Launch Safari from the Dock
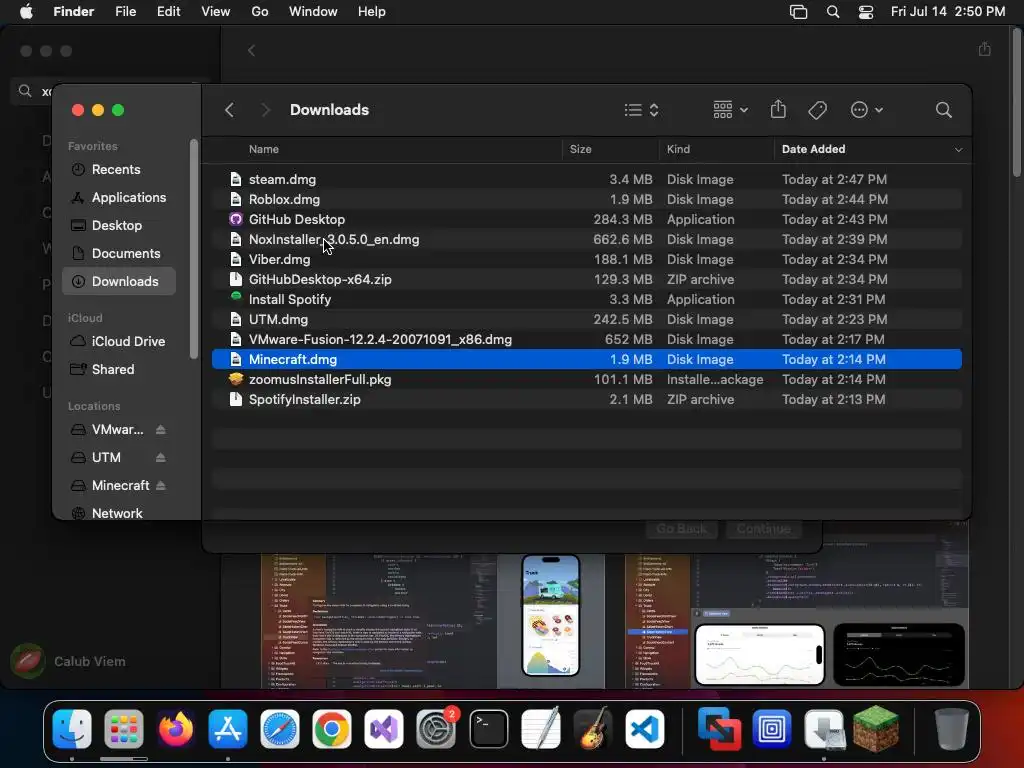The image size is (1024, 768). pyautogui.click(x=280, y=728)
